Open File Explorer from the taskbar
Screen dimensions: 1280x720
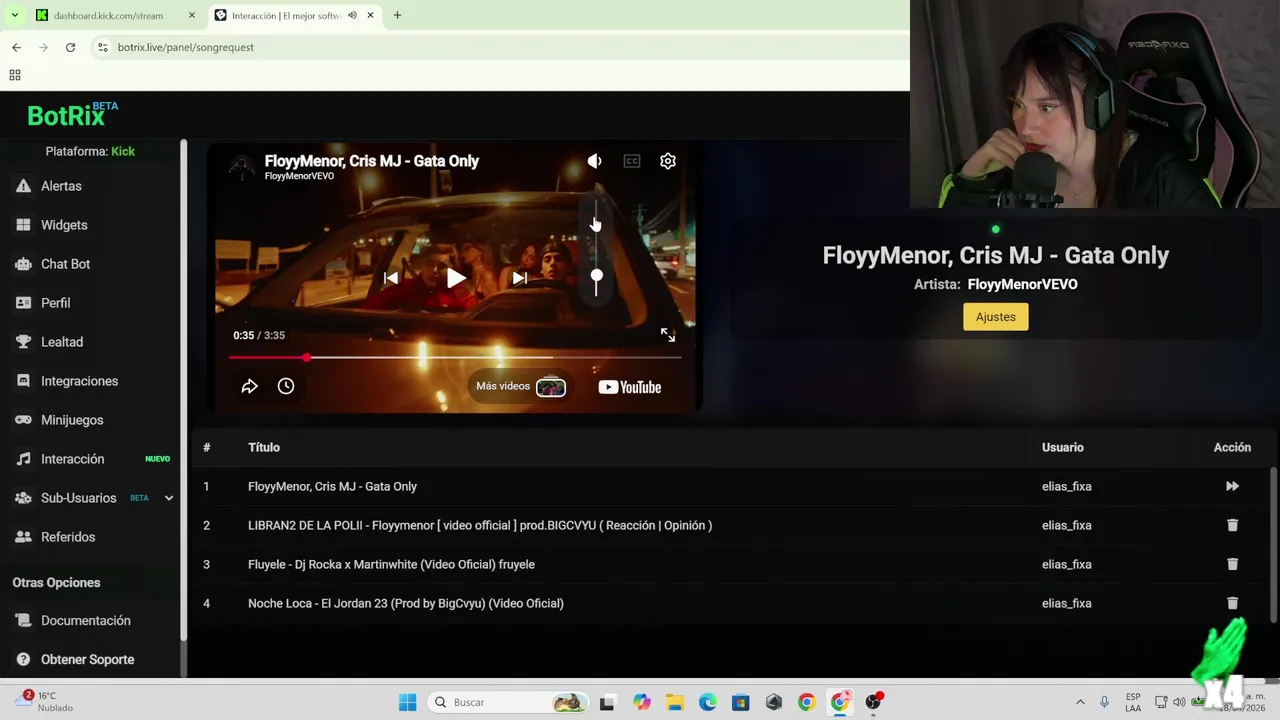[674, 702]
